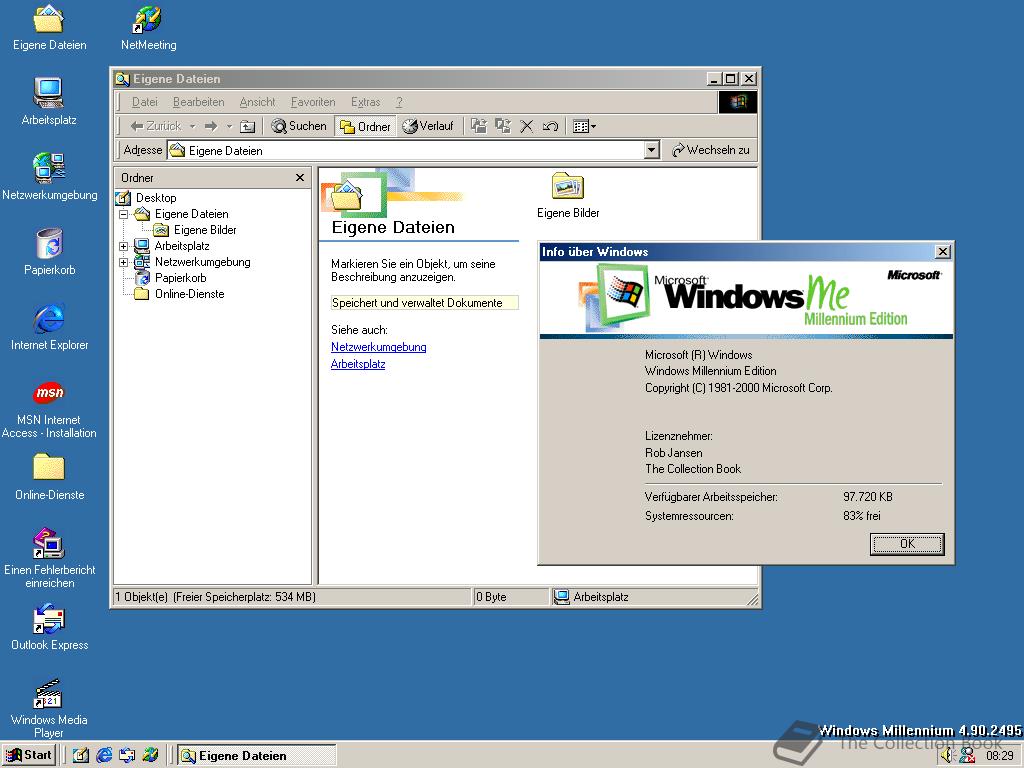
Task: Follow the Netzwerkumgebung link
Action: pos(379,347)
